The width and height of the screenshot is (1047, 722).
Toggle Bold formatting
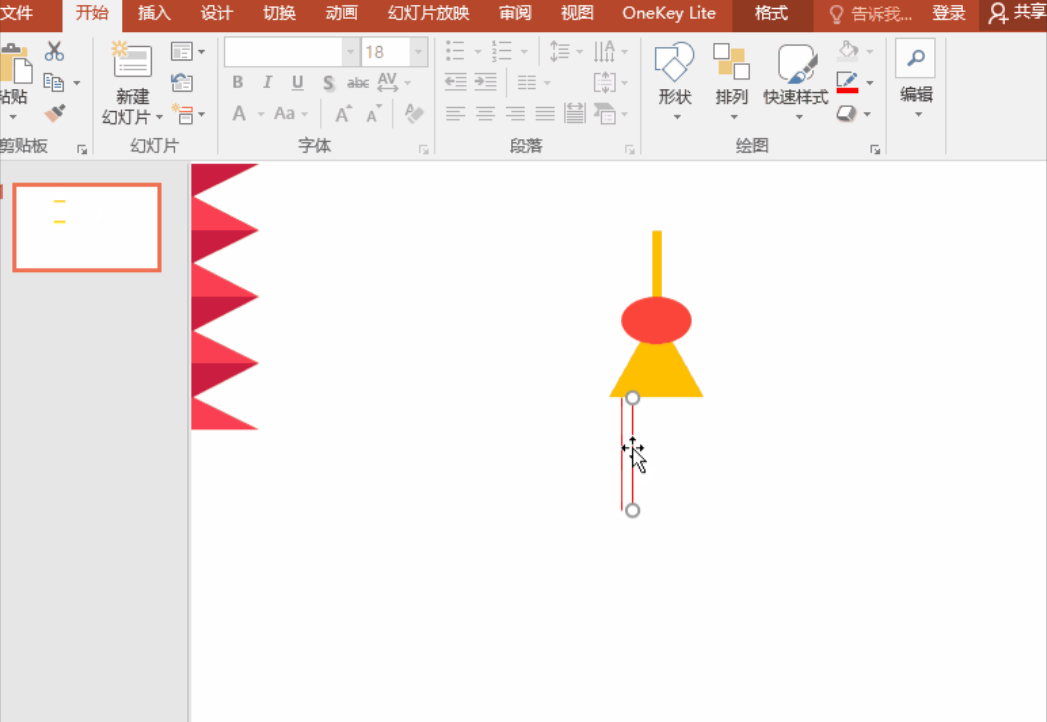(238, 82)
